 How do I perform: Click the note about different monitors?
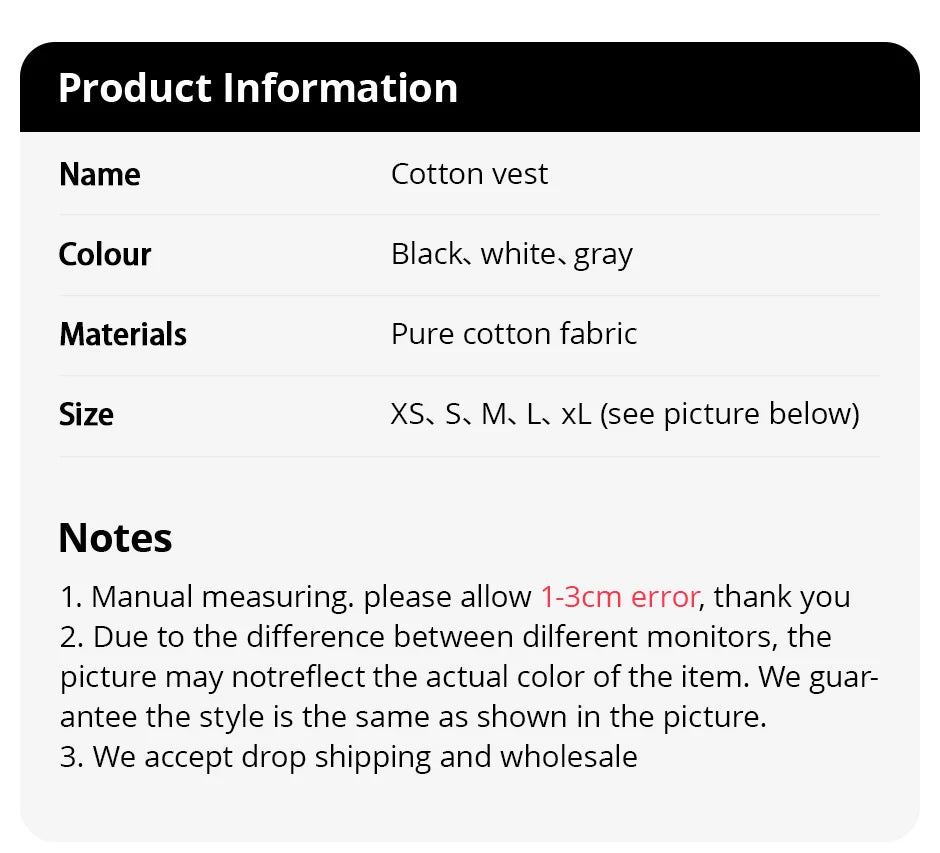(x=445, y=637)
